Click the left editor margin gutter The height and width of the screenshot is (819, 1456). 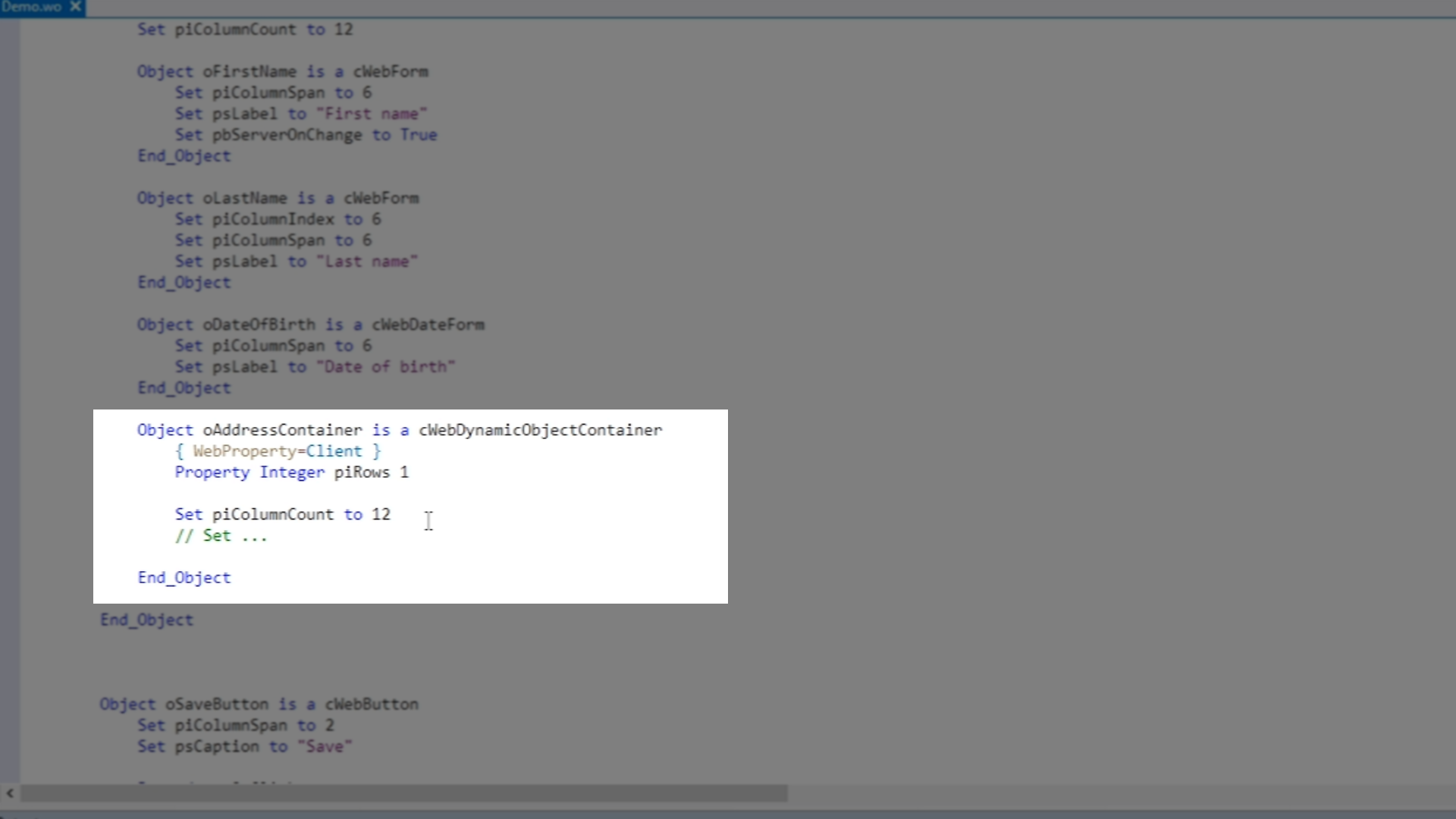[x=10, y=379]
